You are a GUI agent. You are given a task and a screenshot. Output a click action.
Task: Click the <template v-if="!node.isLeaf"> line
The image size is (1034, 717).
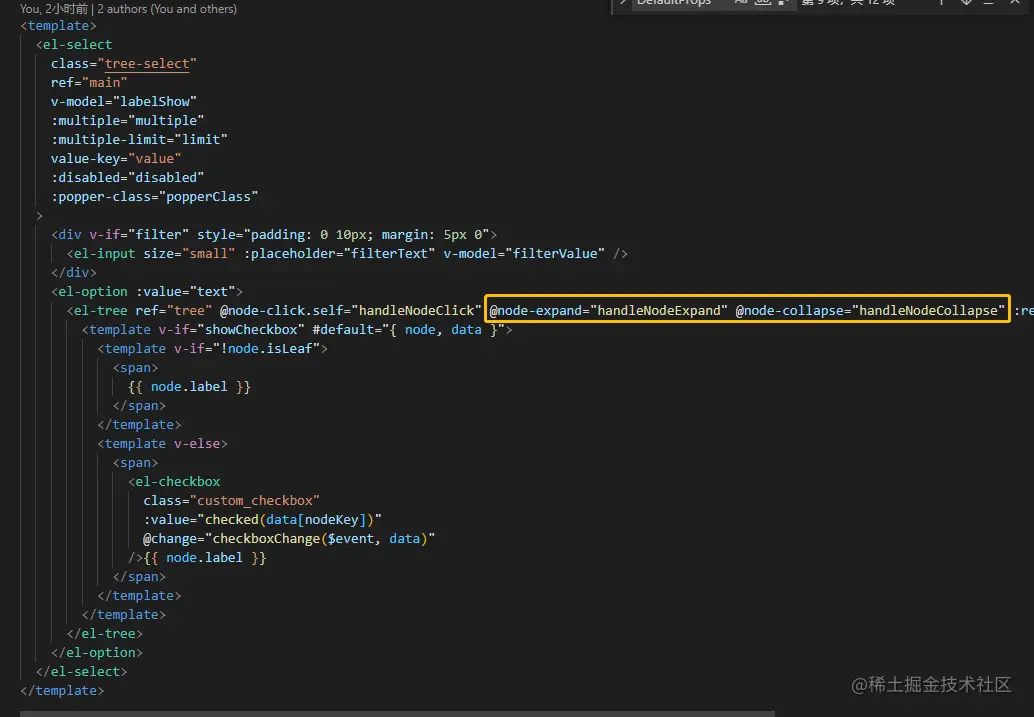pyautogui.click(x=212, y=349)
